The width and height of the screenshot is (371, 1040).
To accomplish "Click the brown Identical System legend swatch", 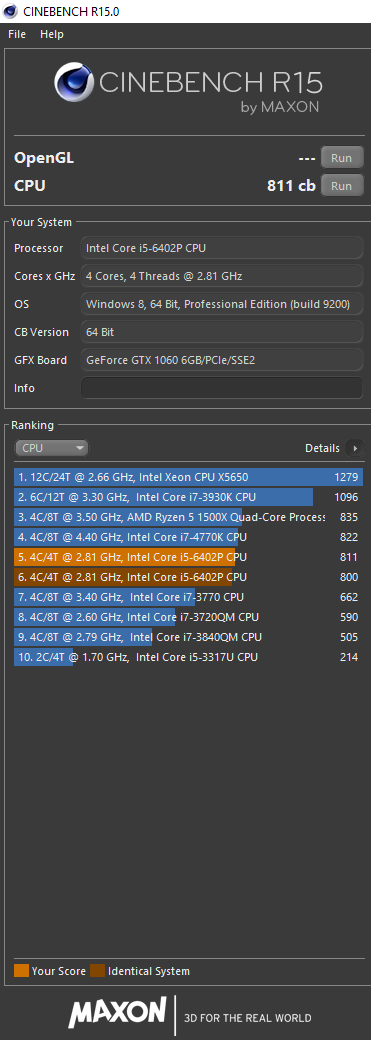I will tap(98, 971).
